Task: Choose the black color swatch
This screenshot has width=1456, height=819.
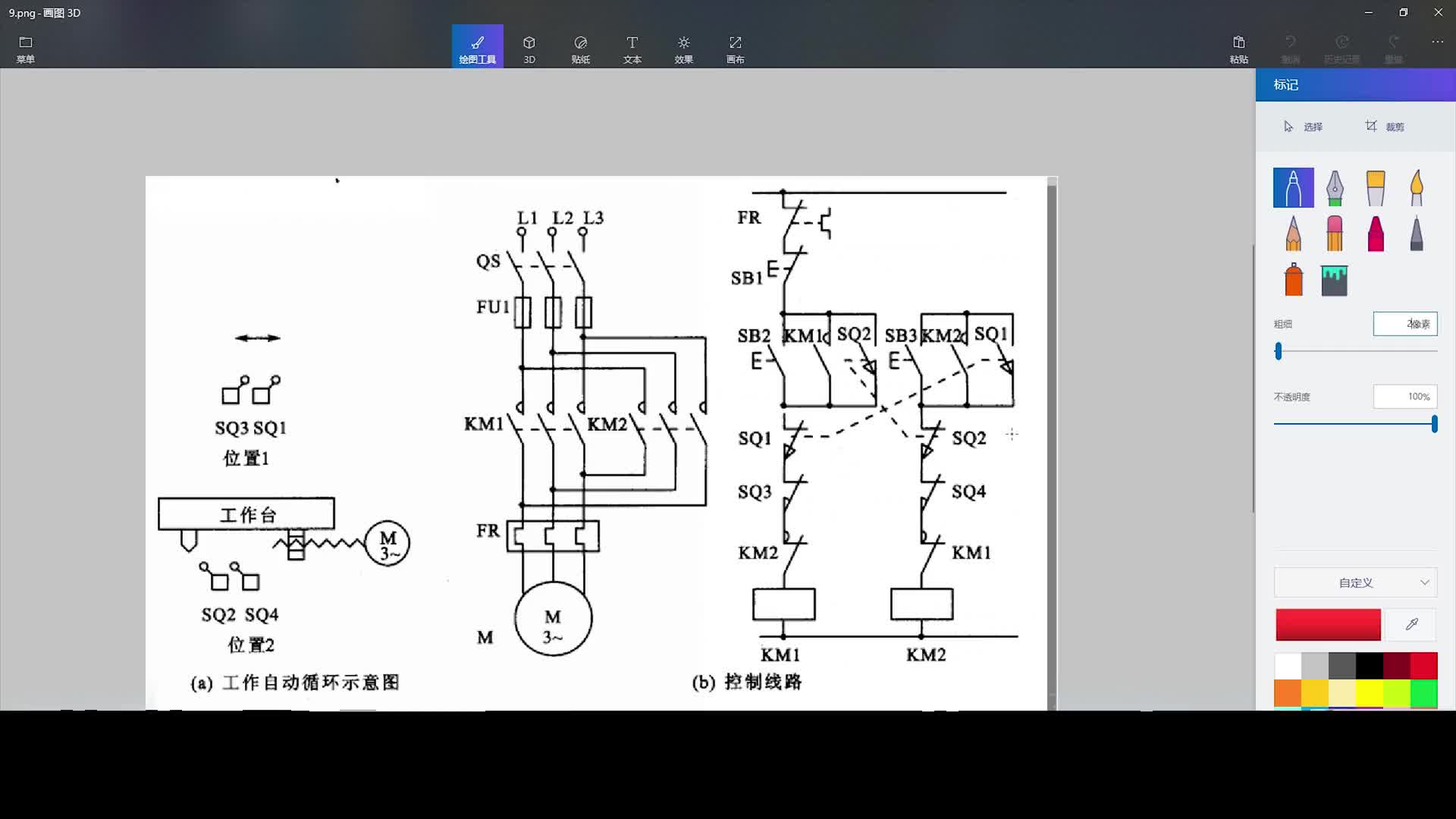Action: click(1370, 666)
